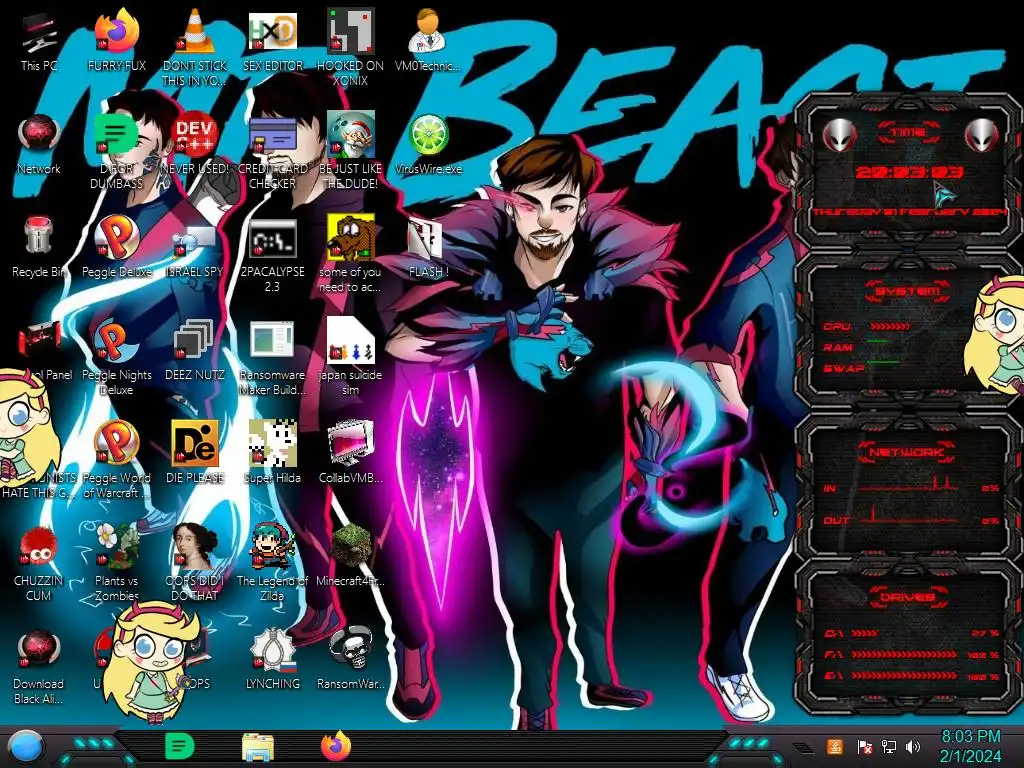Open the Minecraft4Fr... grass block icon
Viewport: 1024px width, 768px height.
pos(350,555)
